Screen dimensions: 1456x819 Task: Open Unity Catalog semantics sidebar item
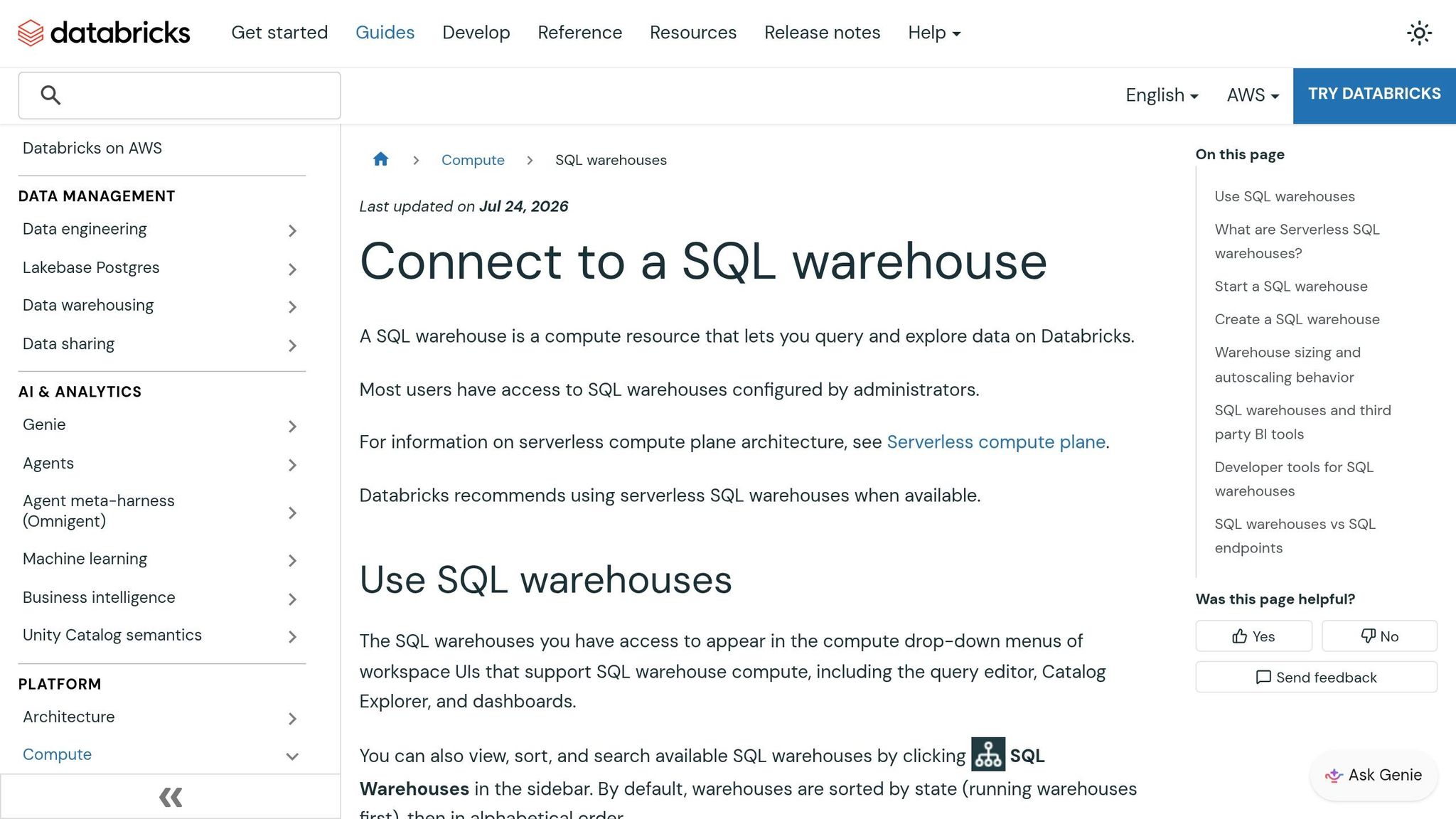pos(112,635)
